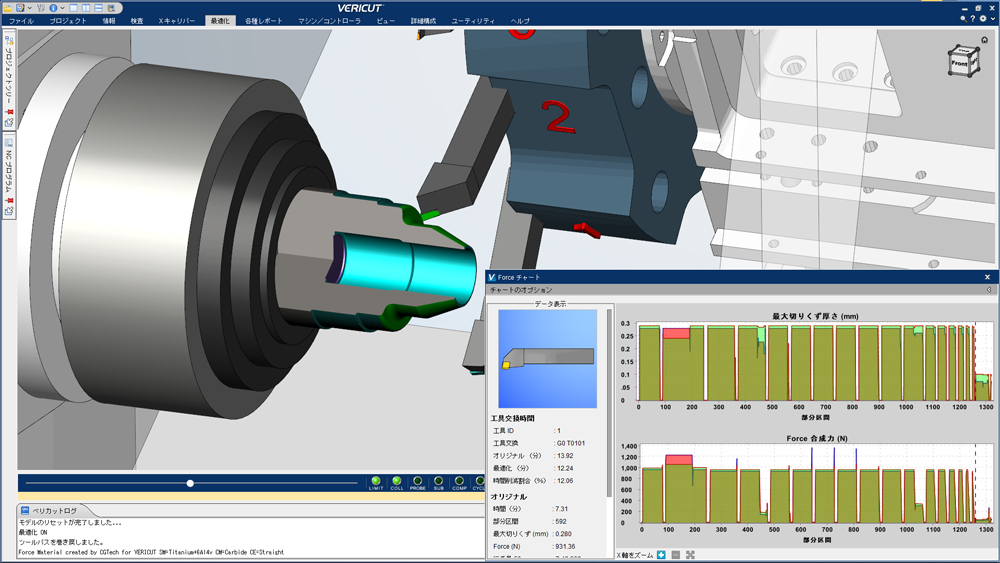Image resolution: width=1000 pixels, height=563 pixels.
Task: Open the Xキャリパー menu
Action: tap(177, 21)
